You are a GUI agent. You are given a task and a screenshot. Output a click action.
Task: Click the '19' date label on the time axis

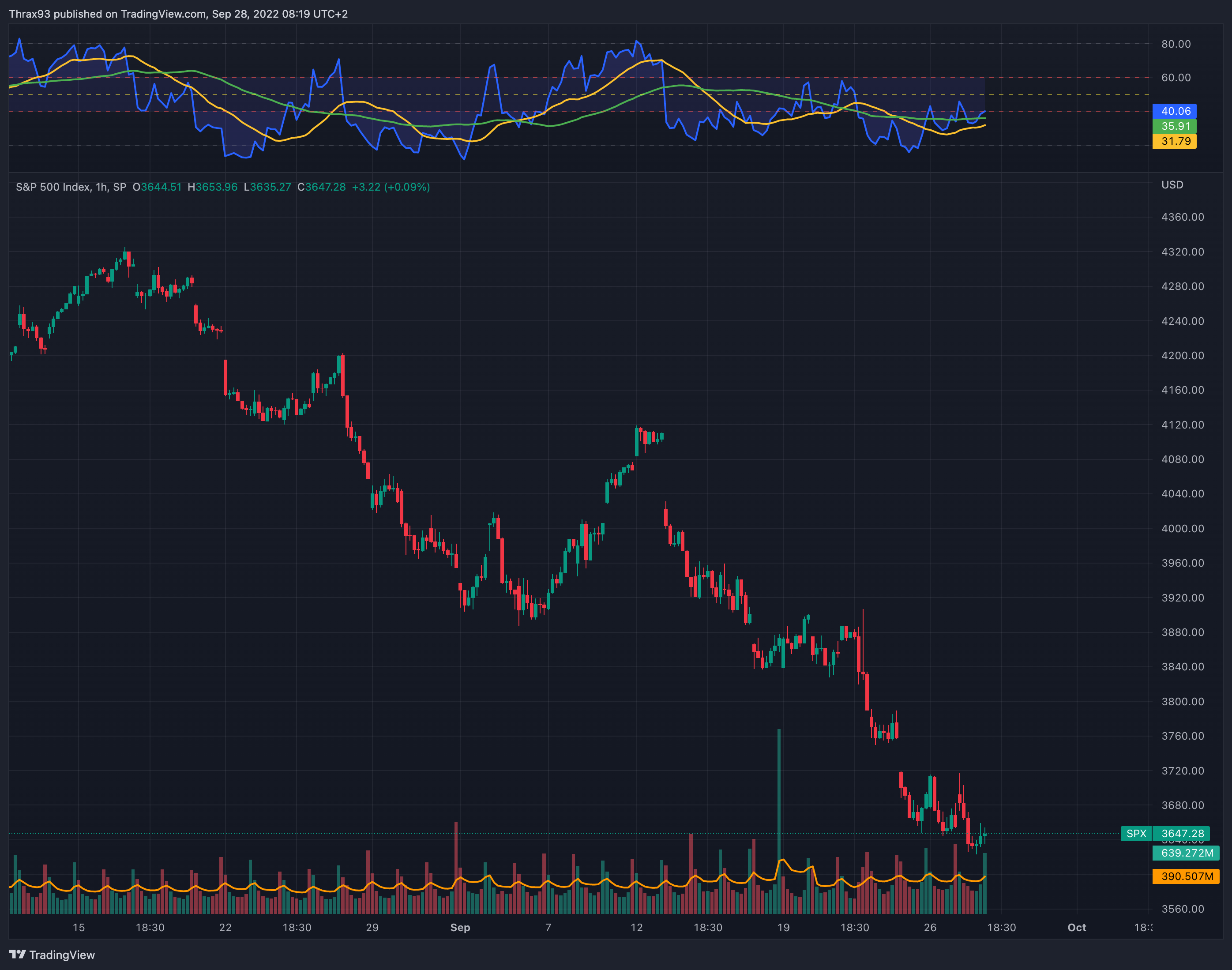pos(784,927)
